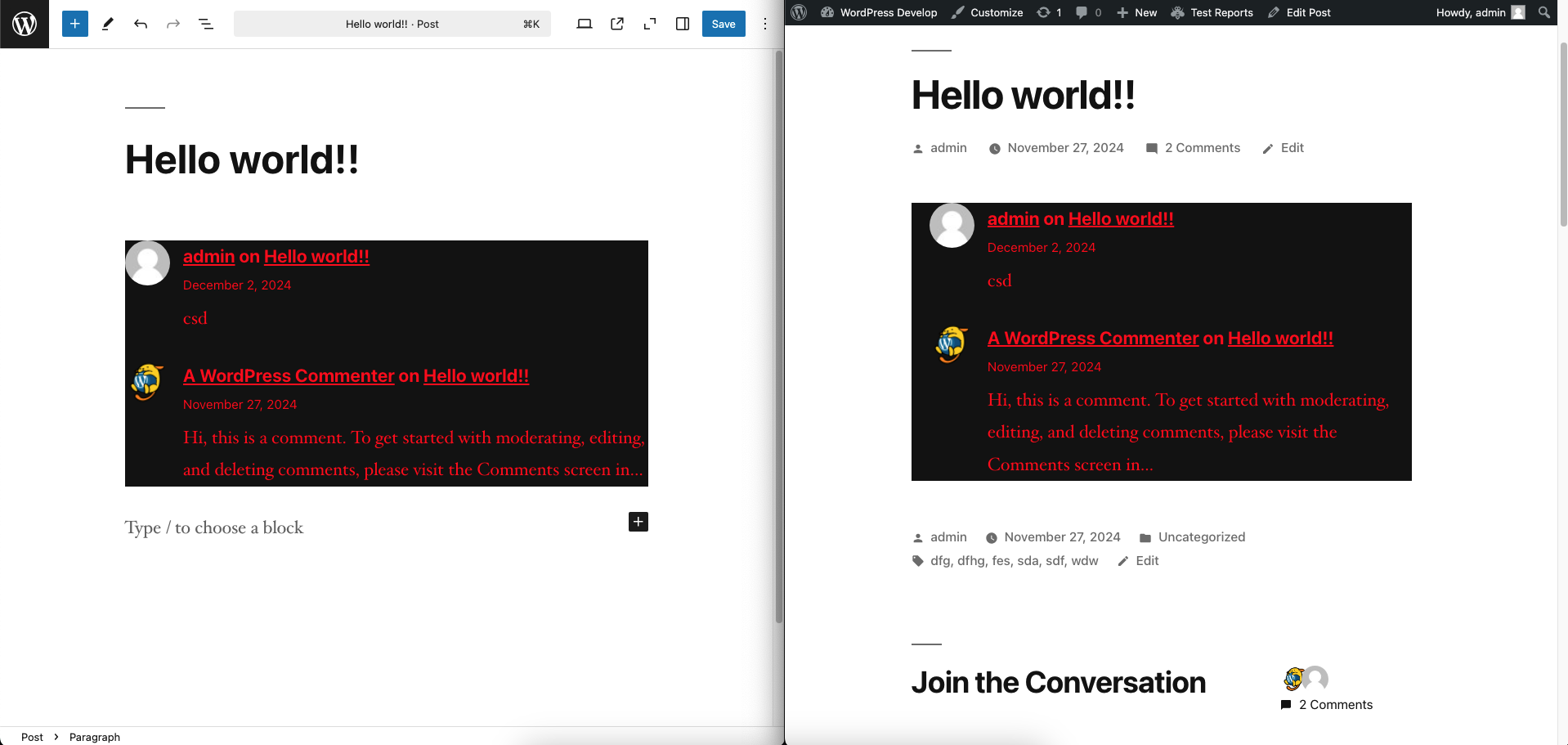The image size is (1568, 745).
Task: Open Test Reports in admin bar
Action: click(x=1212, y=12)
